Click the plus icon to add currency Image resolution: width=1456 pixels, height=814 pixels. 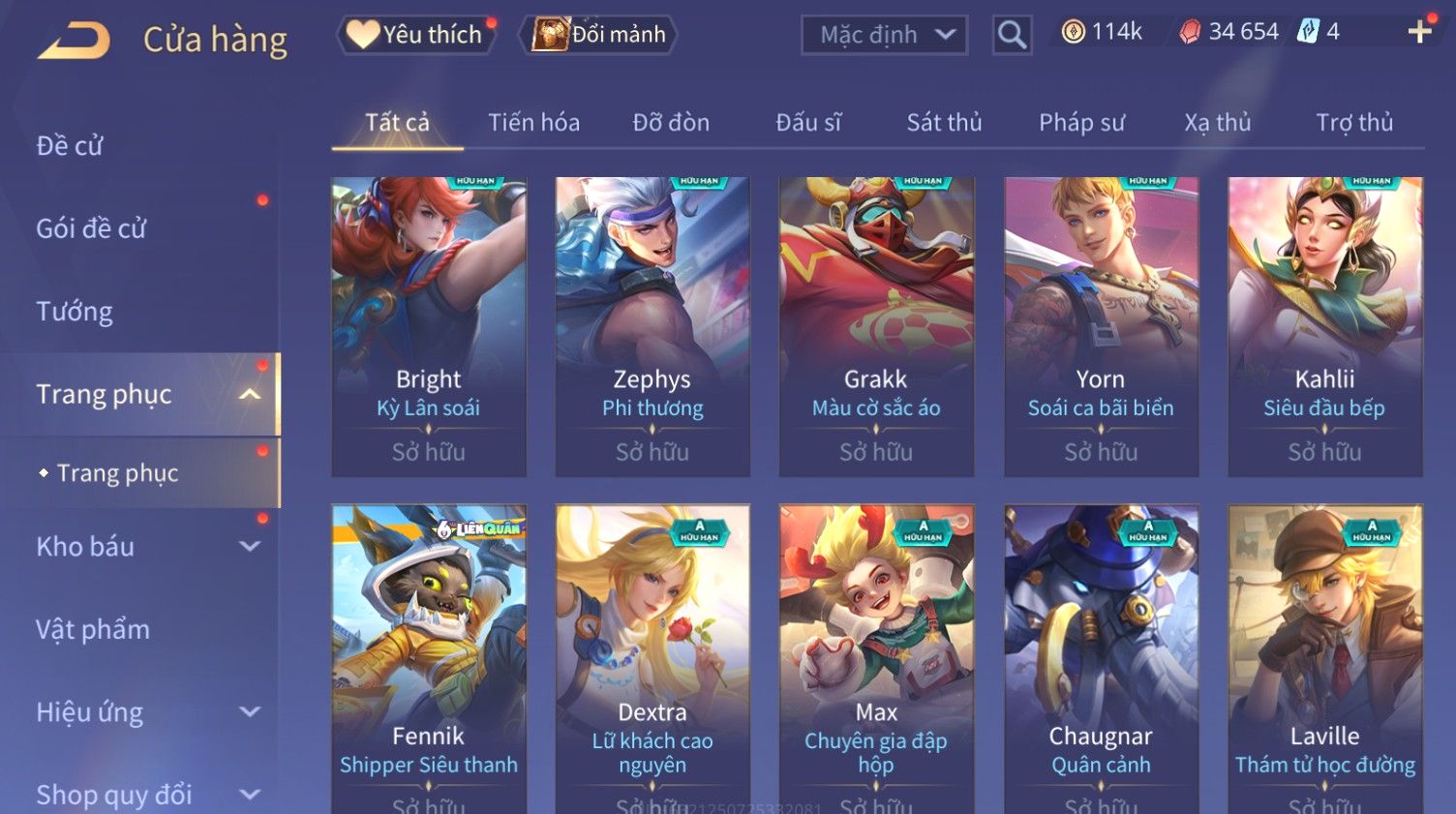point(1419,32)
